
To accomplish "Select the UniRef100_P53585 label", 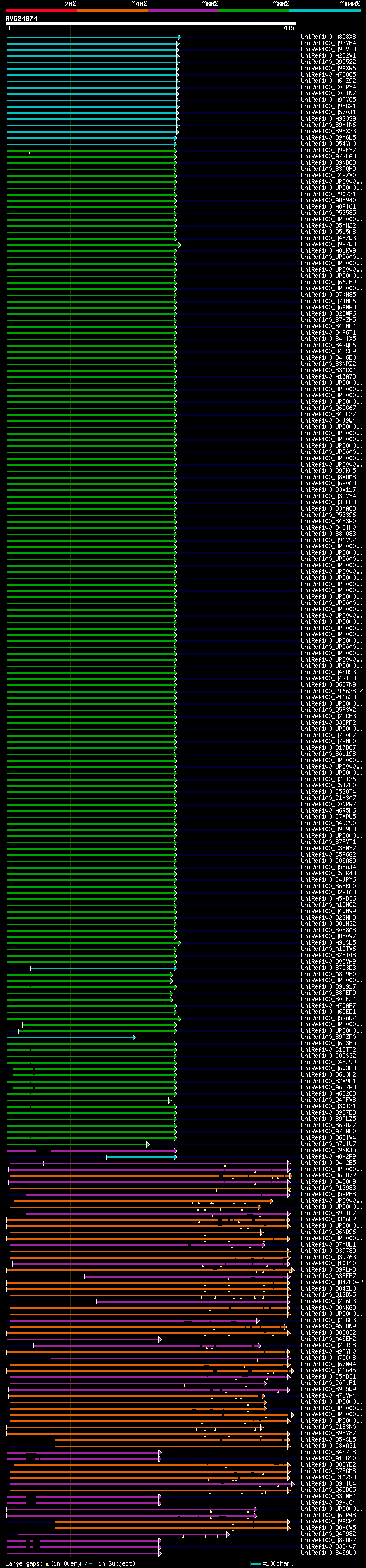I will point(328,213).
